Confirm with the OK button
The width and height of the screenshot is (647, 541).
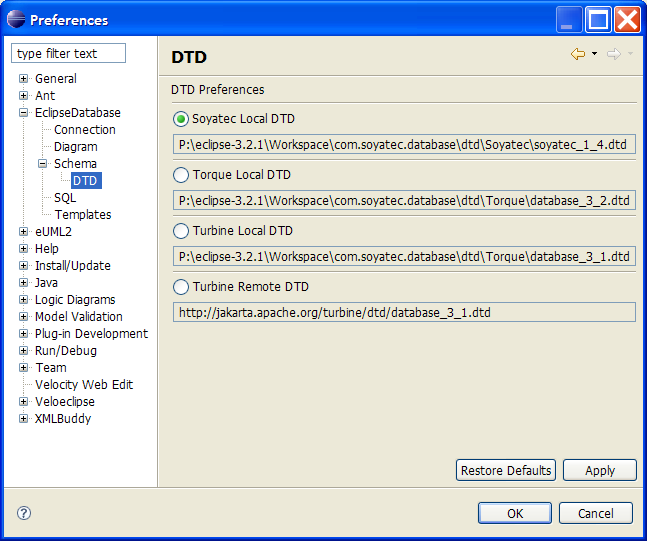[515, 513]
